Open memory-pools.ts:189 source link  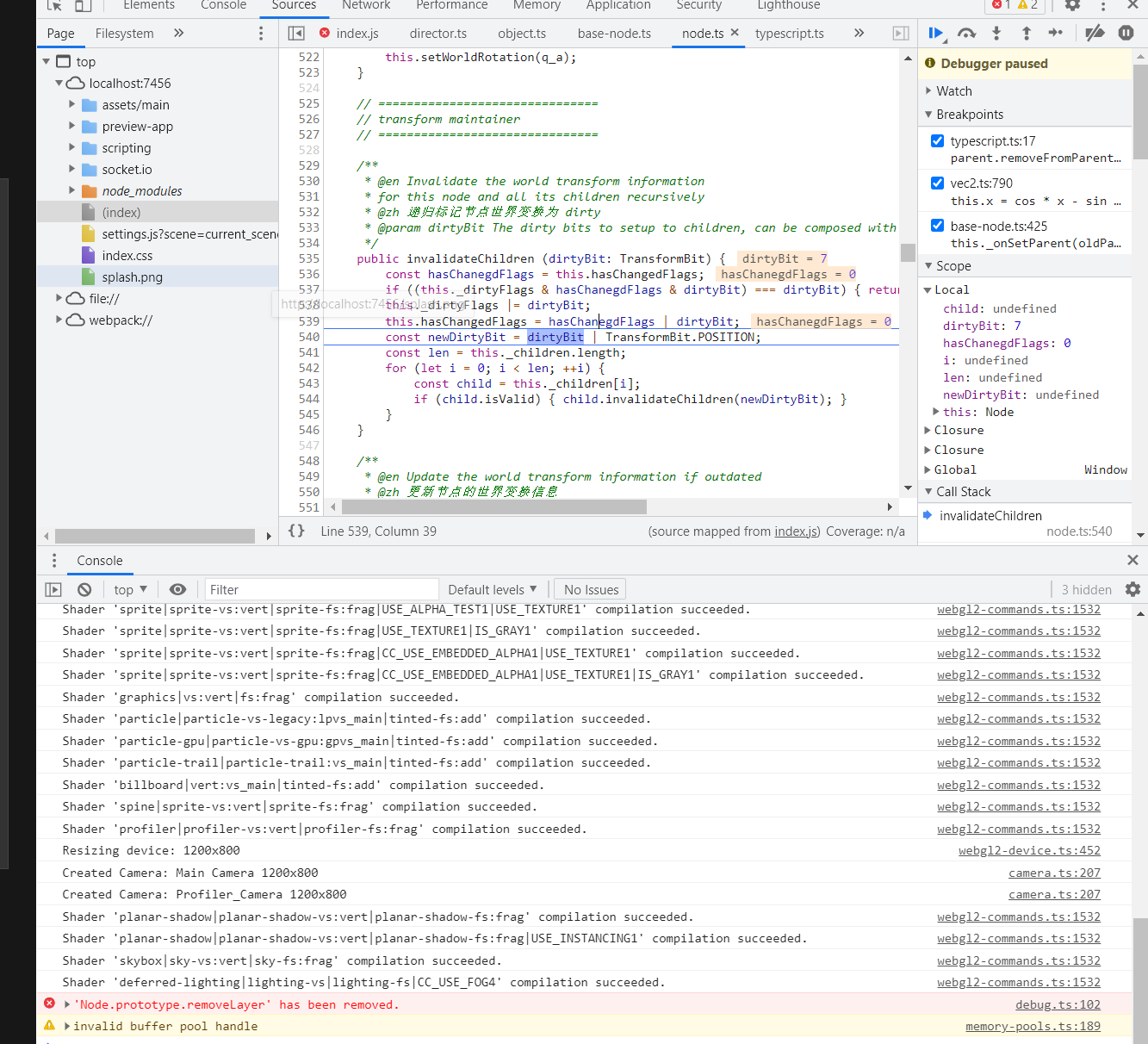point(1033,1026)
